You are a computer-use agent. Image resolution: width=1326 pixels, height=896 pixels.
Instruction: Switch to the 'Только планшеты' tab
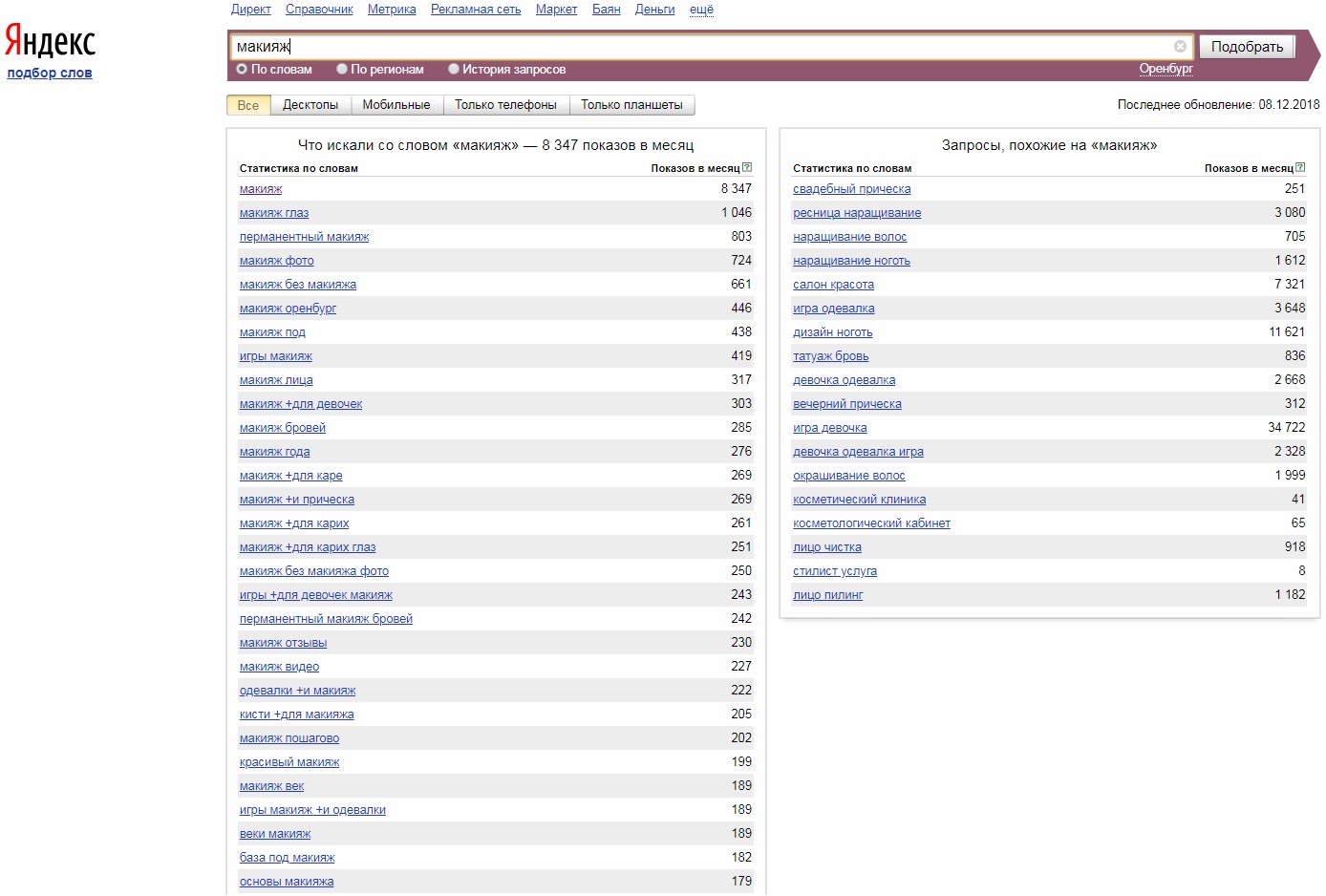[631, 105]
